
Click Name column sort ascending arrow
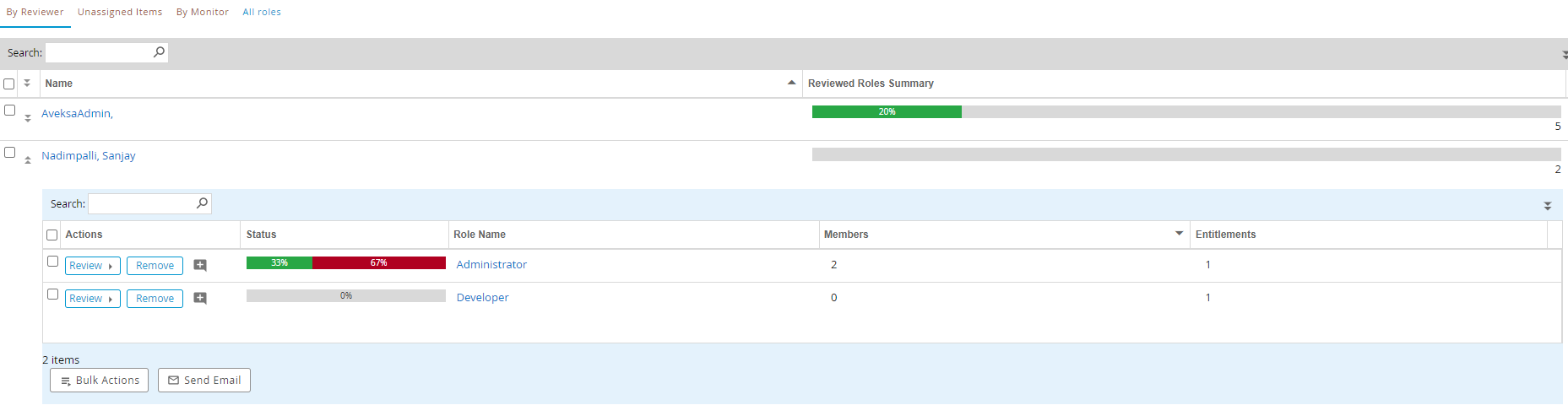[x=791, y=83]
